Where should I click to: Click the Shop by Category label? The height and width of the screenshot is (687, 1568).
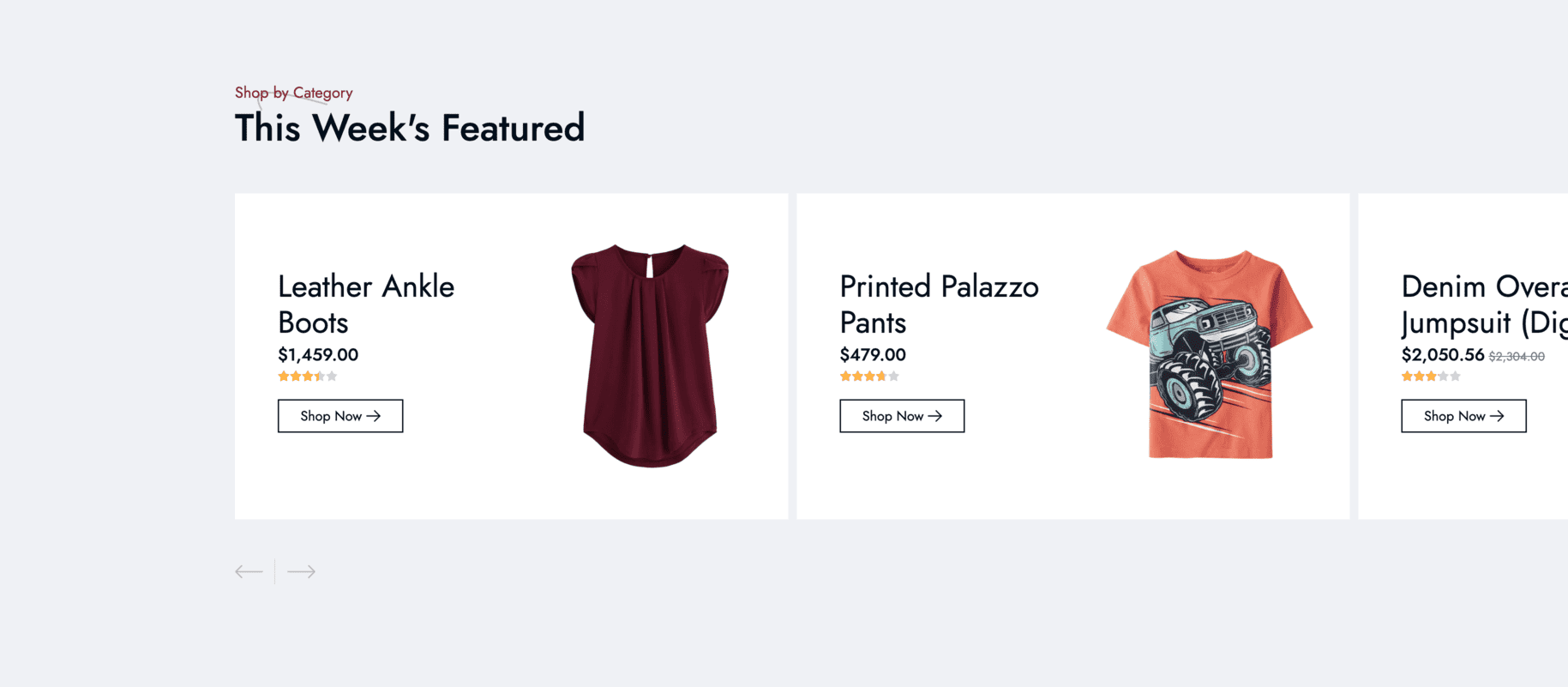coord(293,93)
